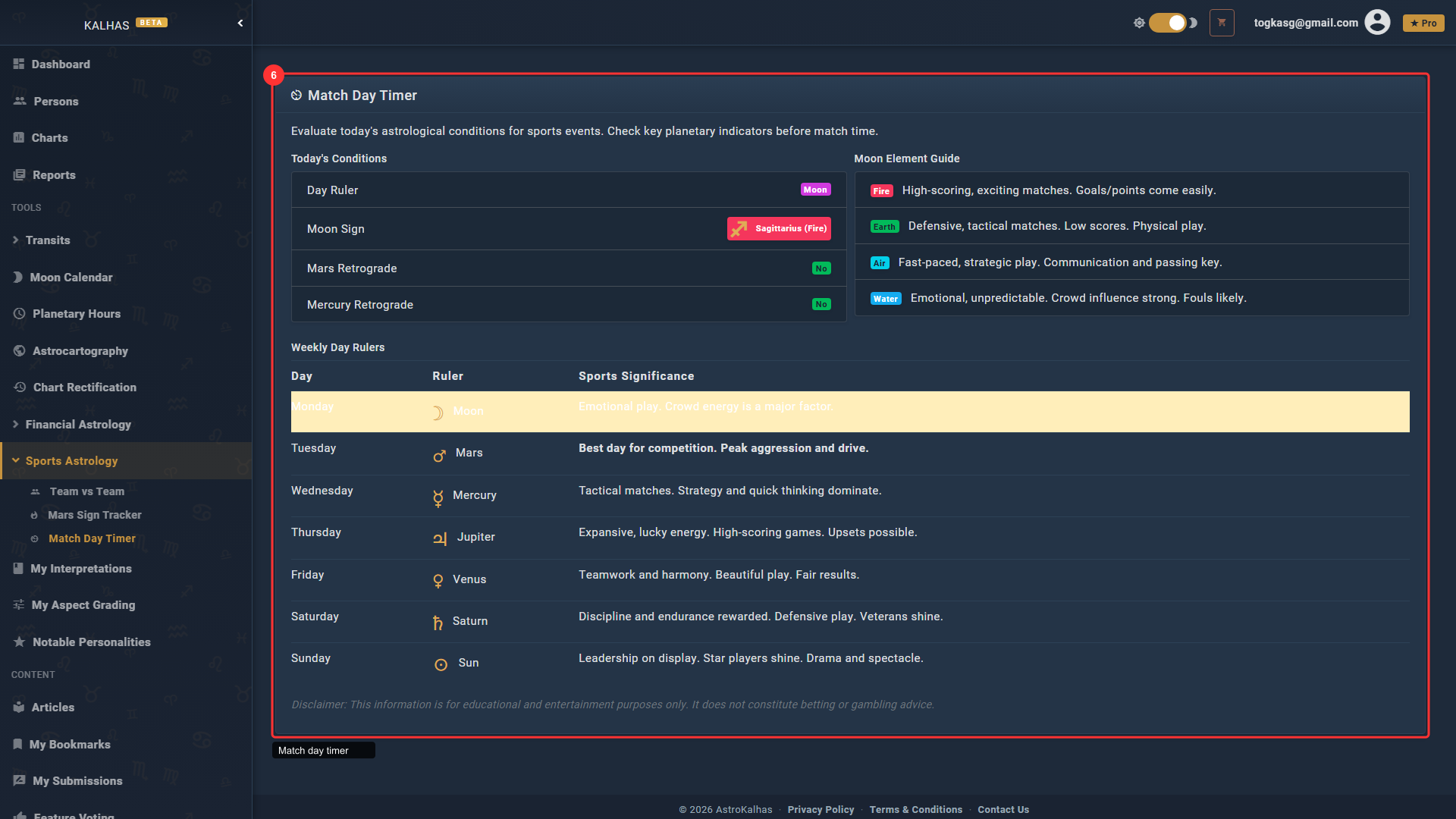The width and height of the screenshot is (1456, 819).
Task: Click the Planetary Hours clock icon
Action: tap(20, 314)
